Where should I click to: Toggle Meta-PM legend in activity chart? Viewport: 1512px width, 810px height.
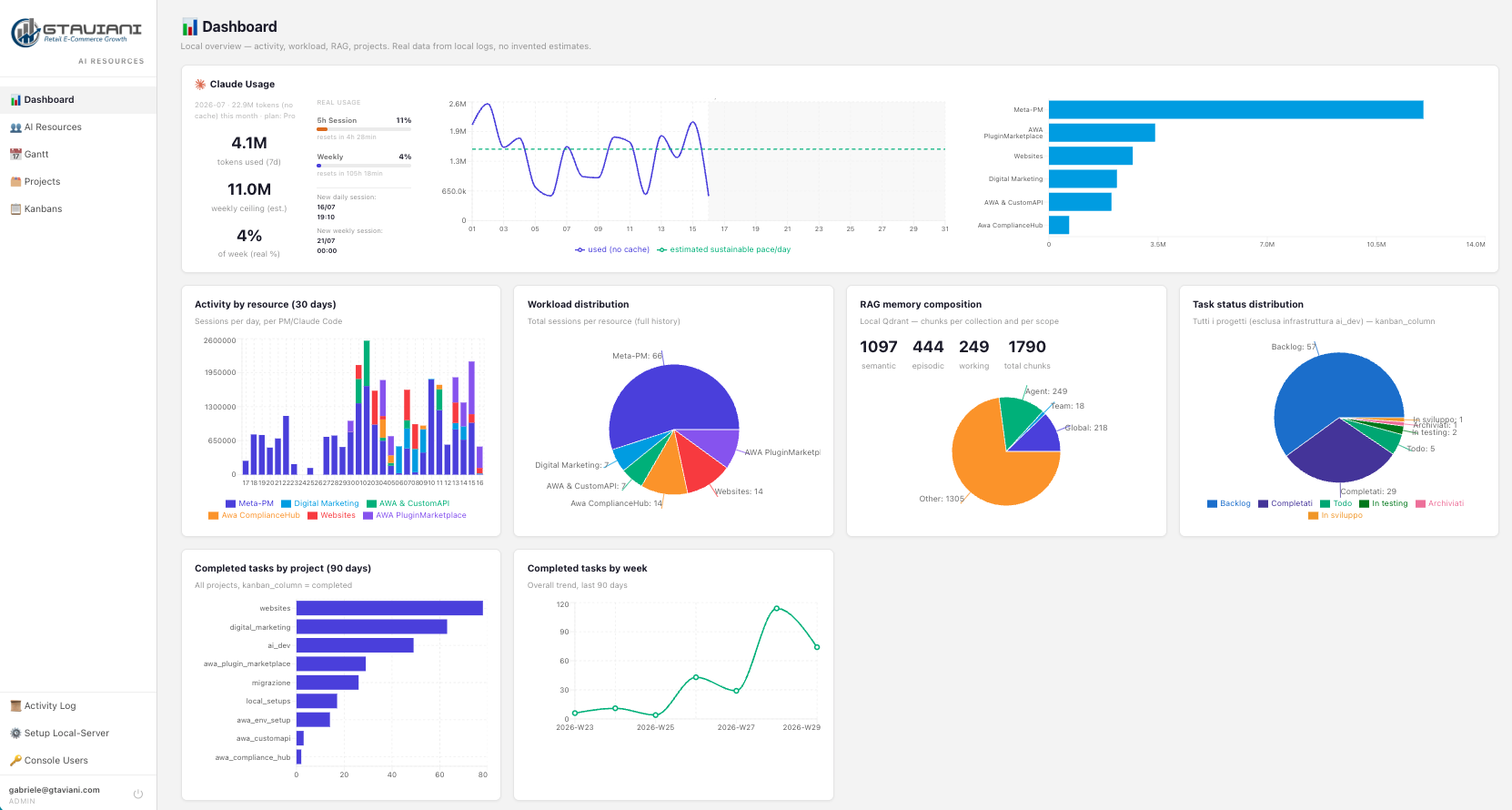[x=249, y=503]
